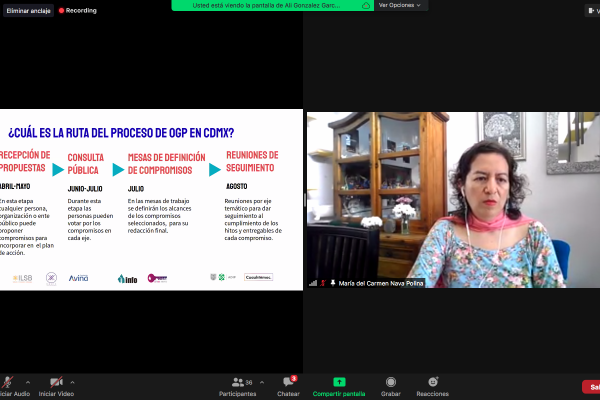600x400 pixels.
Task: Click the Avina logo on the slide
Action: 78,278
